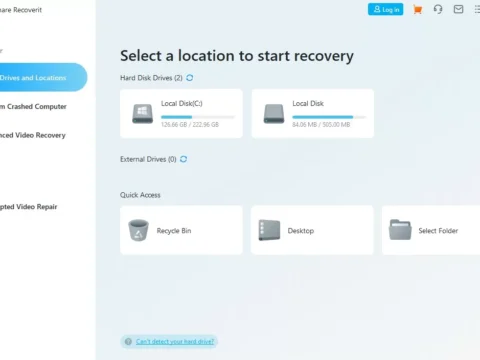The height and width of the screenshot is (360, 480).
Task: Select the second Local Disk drive icon
Action: [274, 114]
